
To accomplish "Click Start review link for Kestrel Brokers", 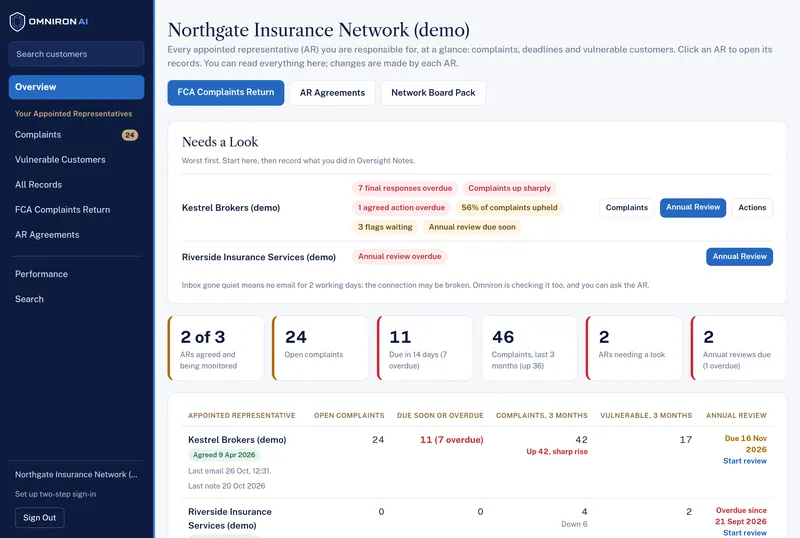I will point(745,461).
